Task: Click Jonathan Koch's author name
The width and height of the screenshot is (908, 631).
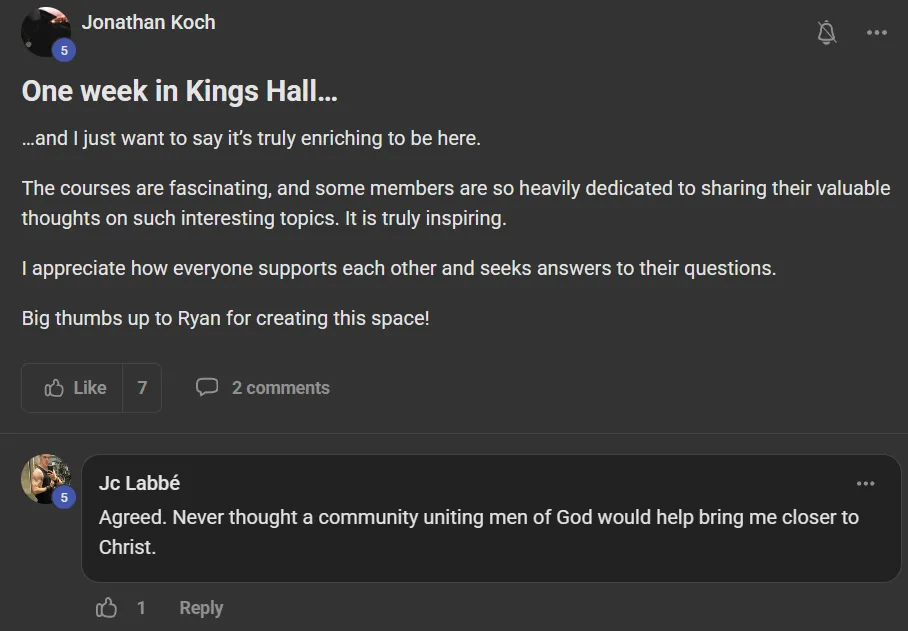Action: 148,22
